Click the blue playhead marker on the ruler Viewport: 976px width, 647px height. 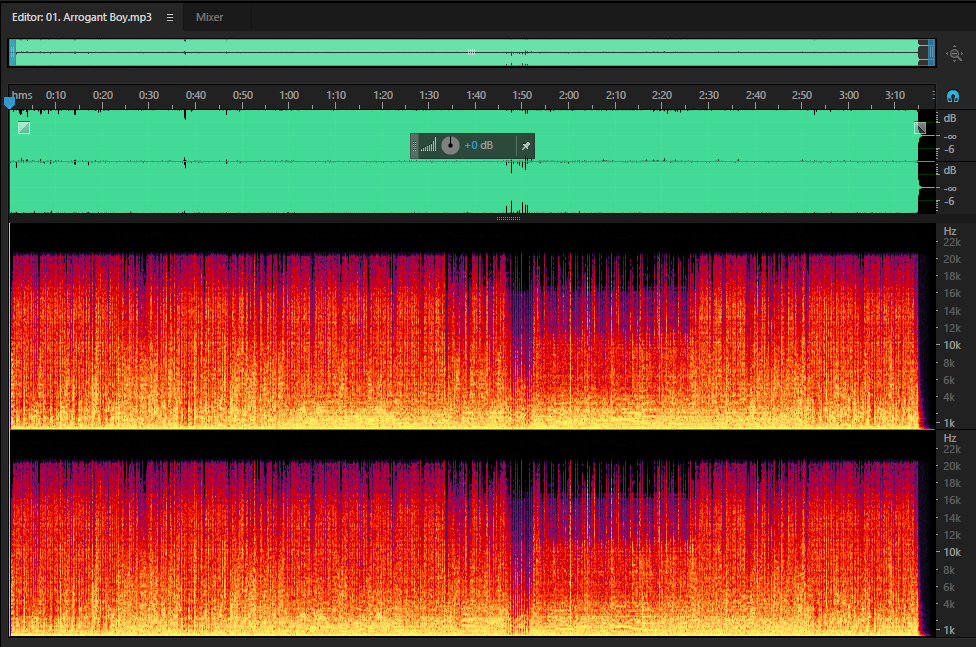tap(9, 103)
